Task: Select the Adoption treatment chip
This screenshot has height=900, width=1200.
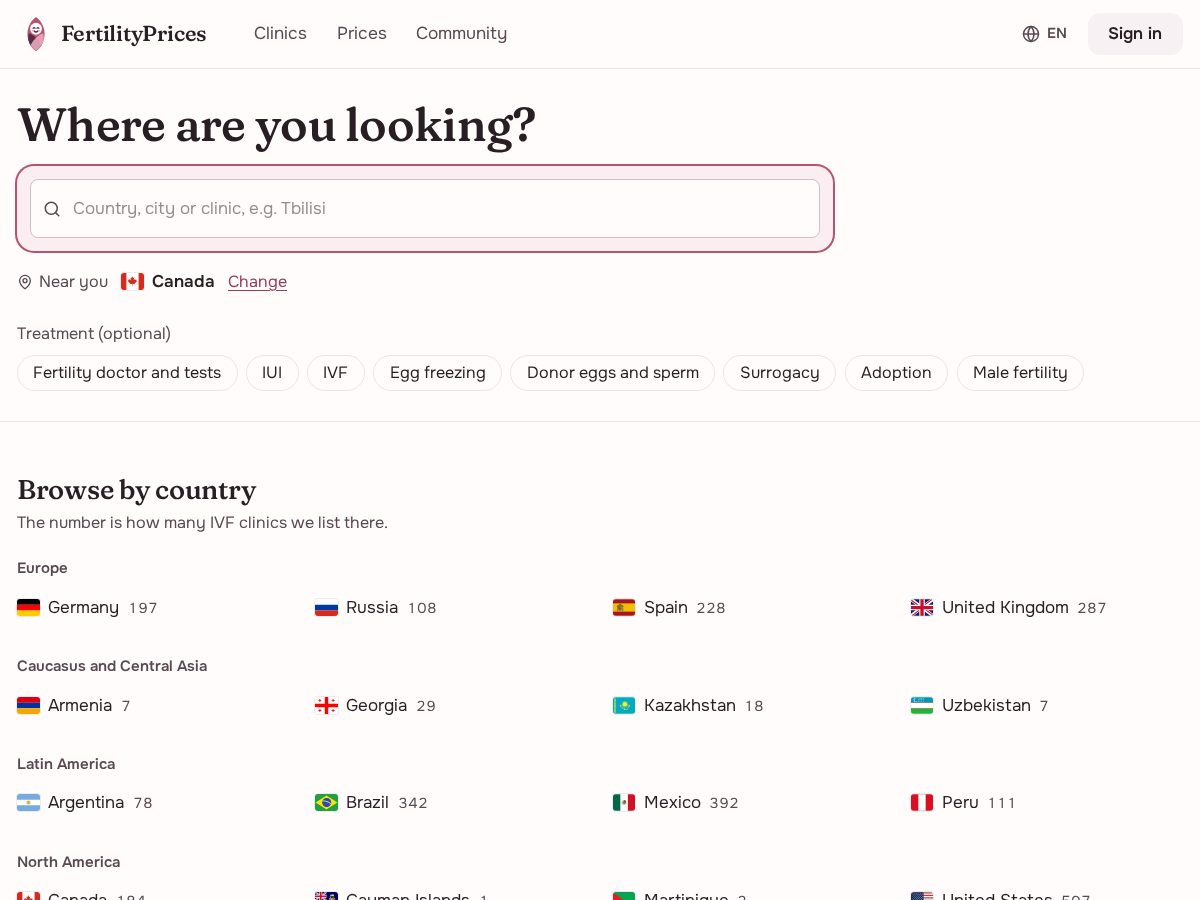Action: coord(896,373)
